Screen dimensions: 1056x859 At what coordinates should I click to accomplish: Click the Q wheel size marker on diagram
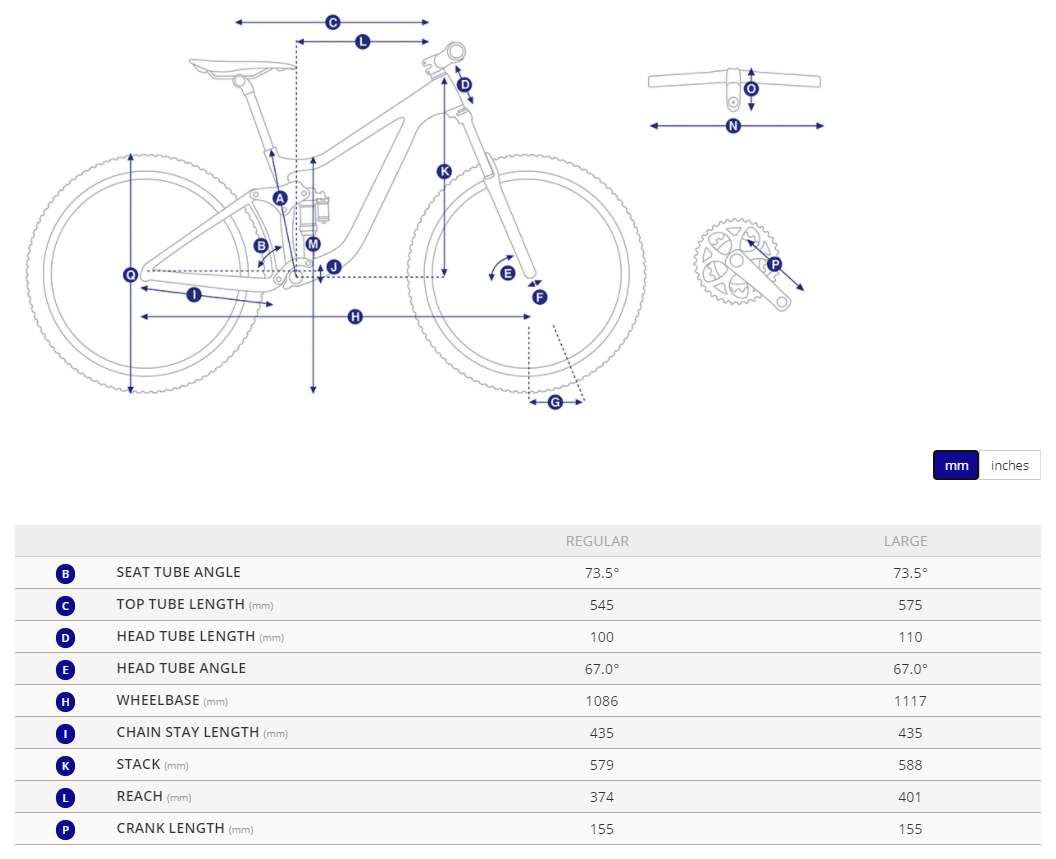(x=131, y=275)
